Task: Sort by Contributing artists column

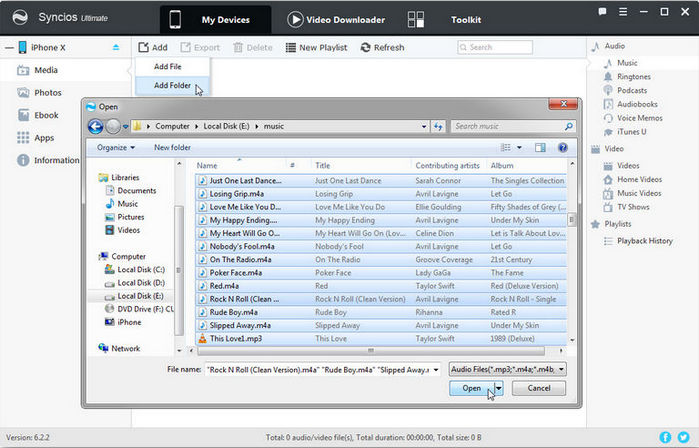Action: coord(448,166)
